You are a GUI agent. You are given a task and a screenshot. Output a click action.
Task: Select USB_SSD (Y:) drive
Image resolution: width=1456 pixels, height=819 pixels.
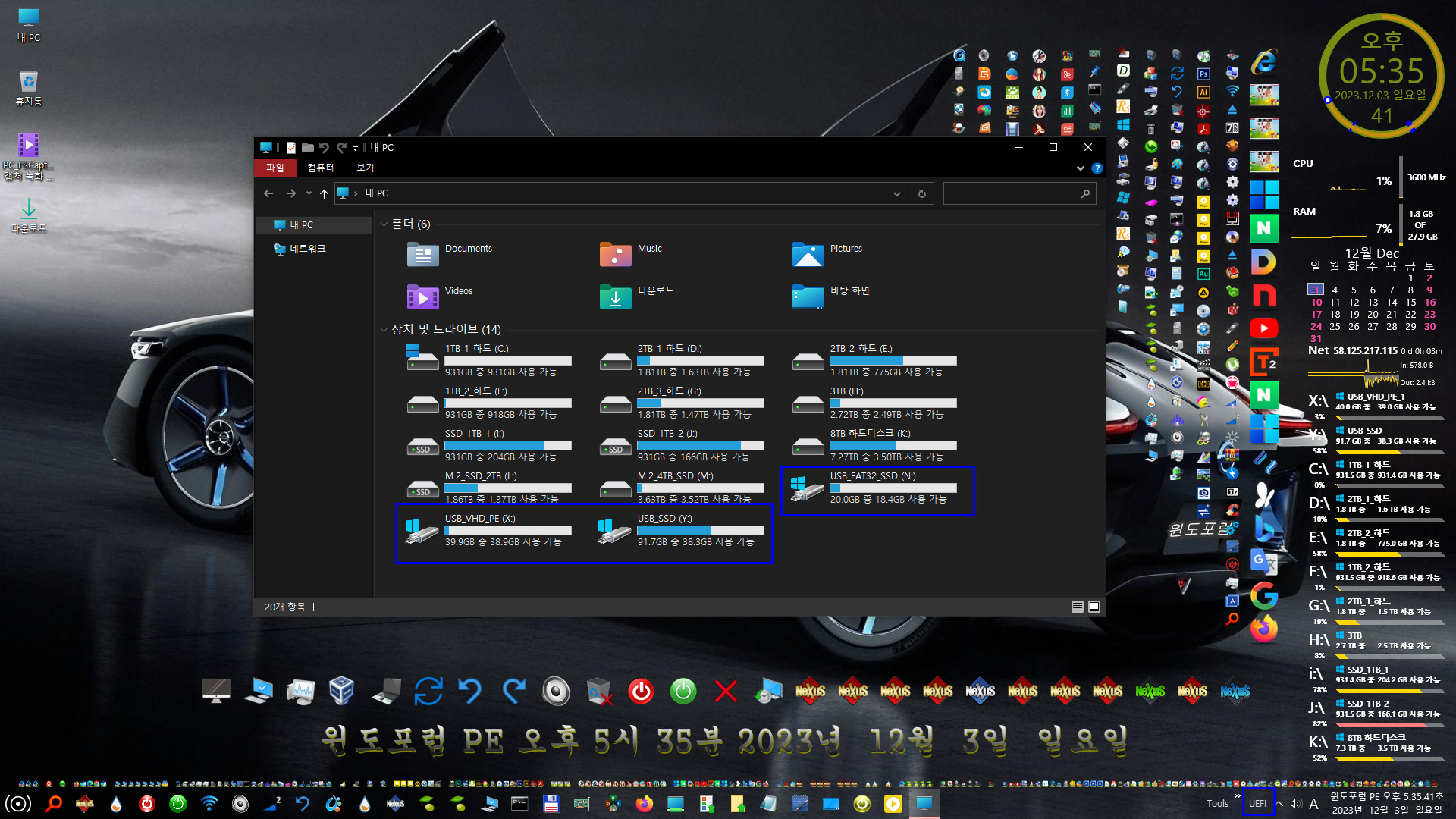(682, 529)
